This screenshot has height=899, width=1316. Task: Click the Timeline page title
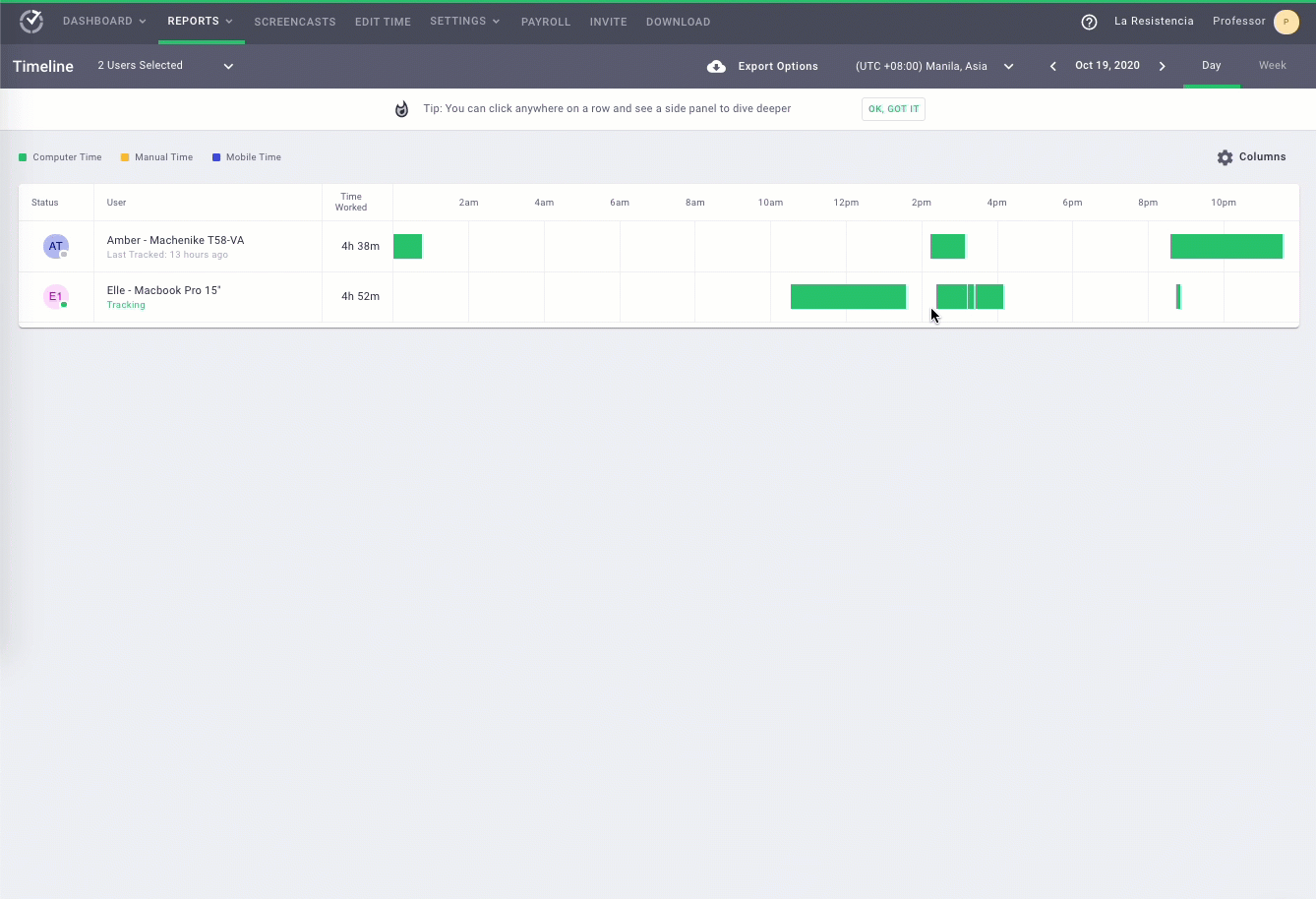[x=43, y=66]
